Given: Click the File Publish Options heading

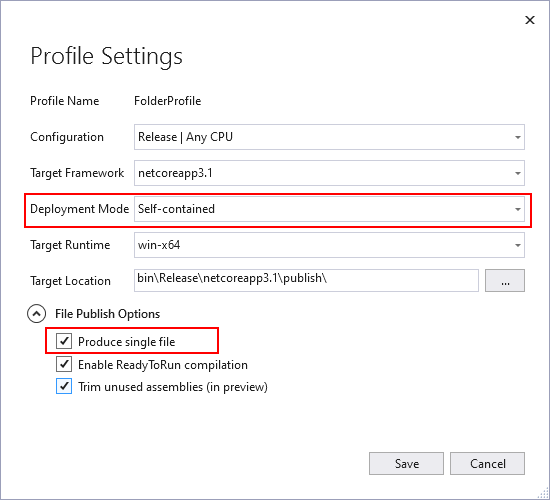Looking at the screenshot, I should click(x=107, y=314).
